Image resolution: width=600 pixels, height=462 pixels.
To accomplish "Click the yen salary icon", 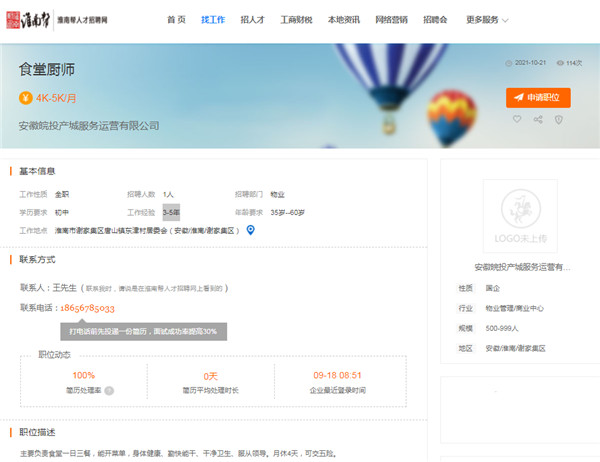I will coord(26,98).
